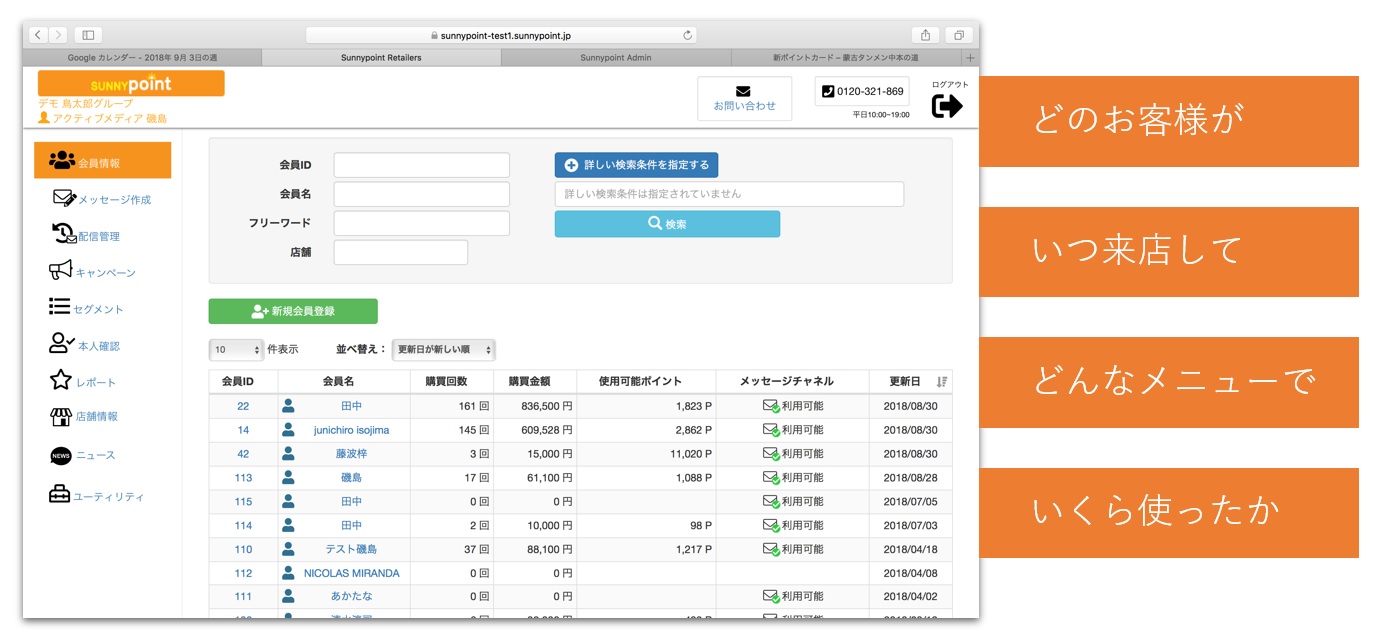
Task: Open ユーティリティ toolbox menu item
Action: point(96,495)
